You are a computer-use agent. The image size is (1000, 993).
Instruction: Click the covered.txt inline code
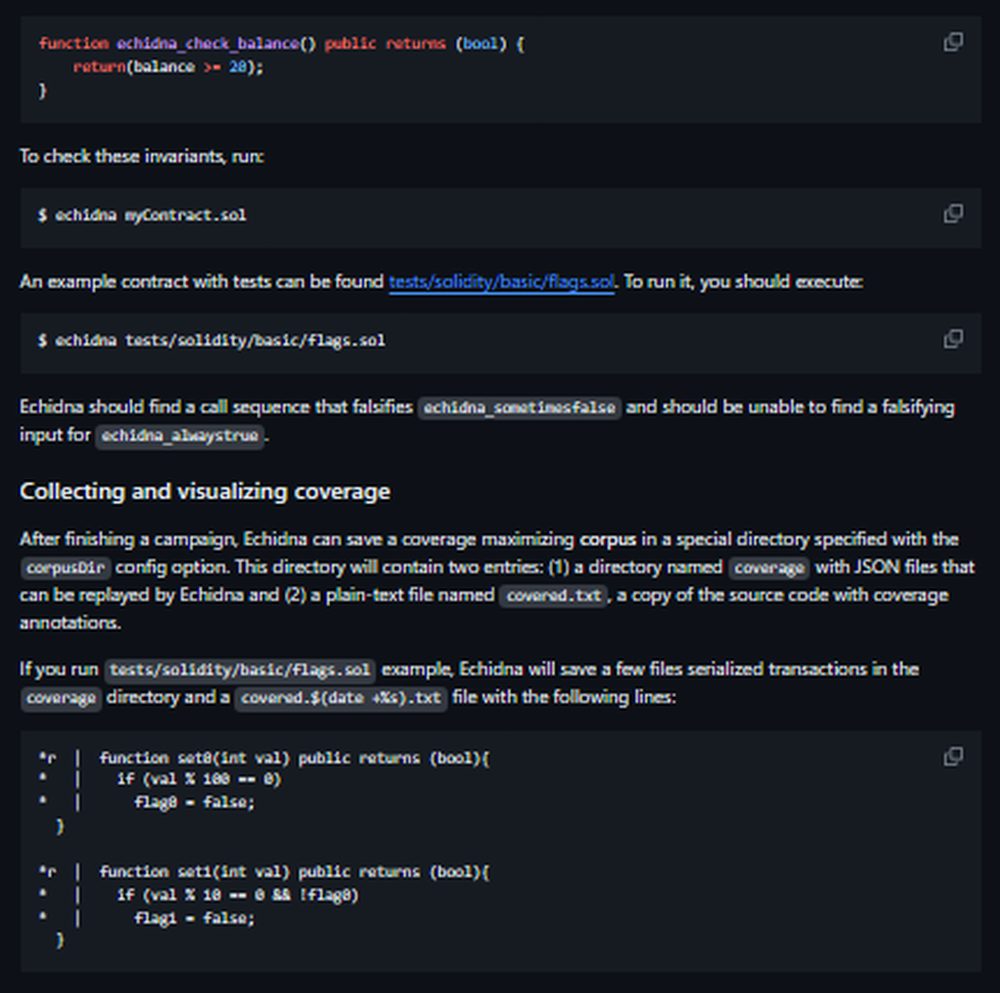[553, 596]
